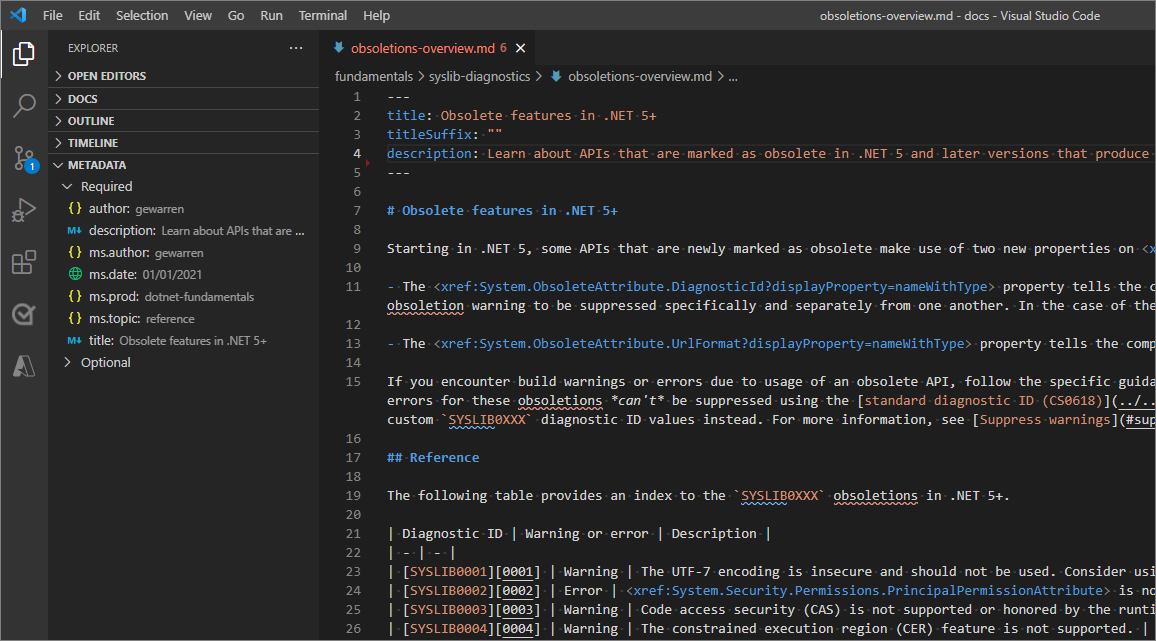1156x641 pixels.
Task: Open the Extensions view icon
Action: tap(24, 263)
